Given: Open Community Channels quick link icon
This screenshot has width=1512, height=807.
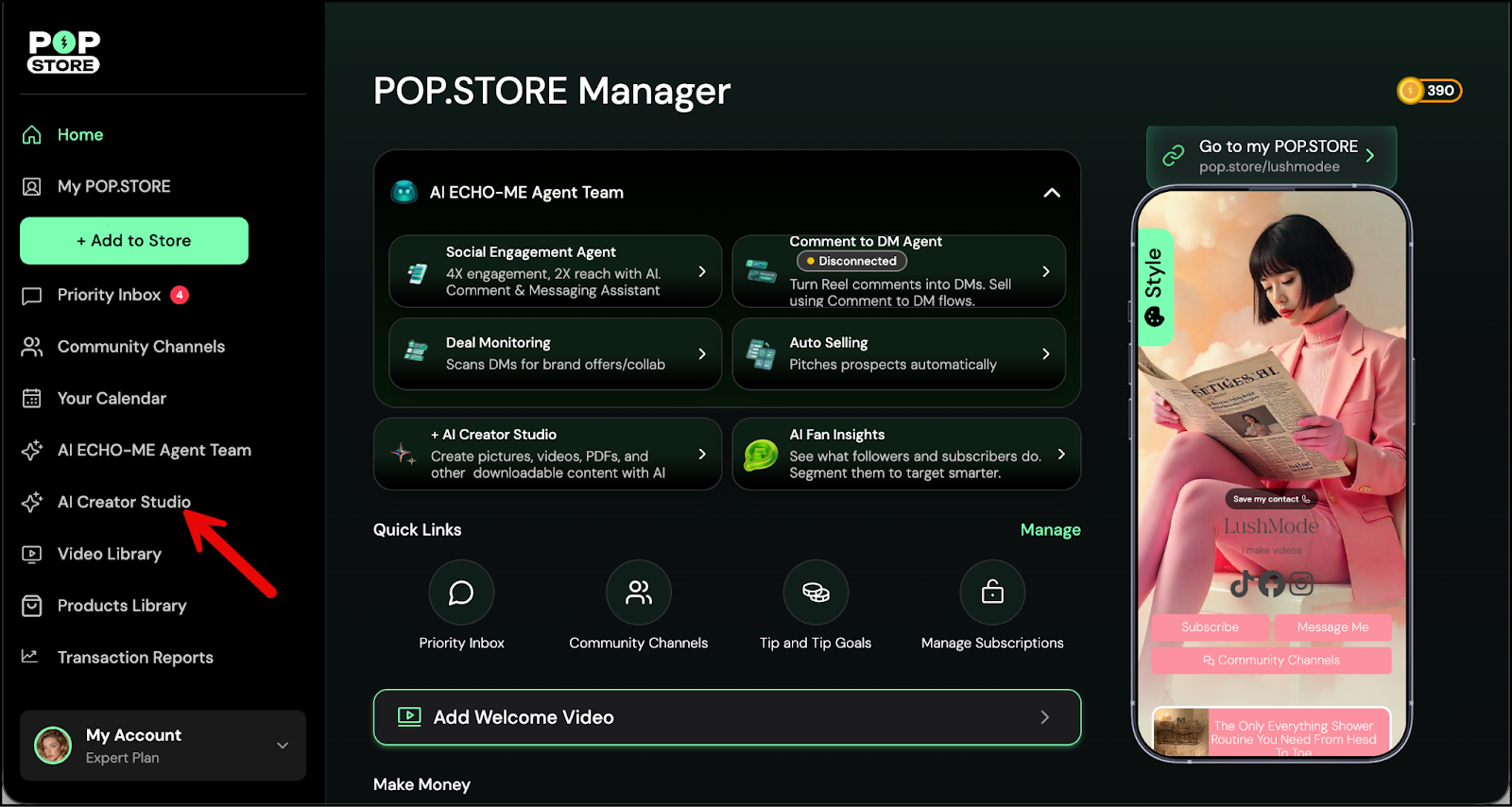Looking at the screenshot, I should pos(639,592).
